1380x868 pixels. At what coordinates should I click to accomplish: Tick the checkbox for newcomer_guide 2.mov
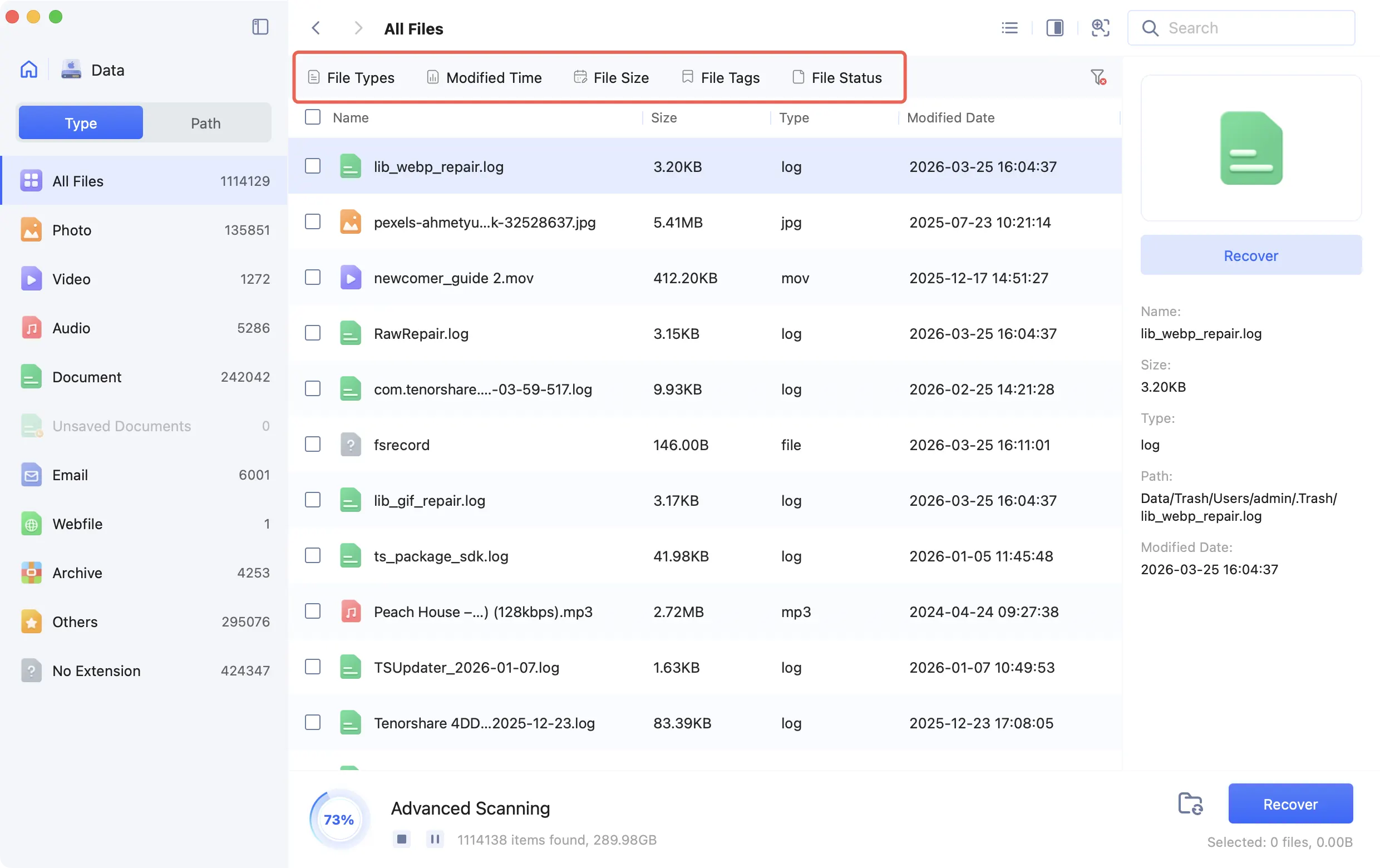(x=312, y=277)
